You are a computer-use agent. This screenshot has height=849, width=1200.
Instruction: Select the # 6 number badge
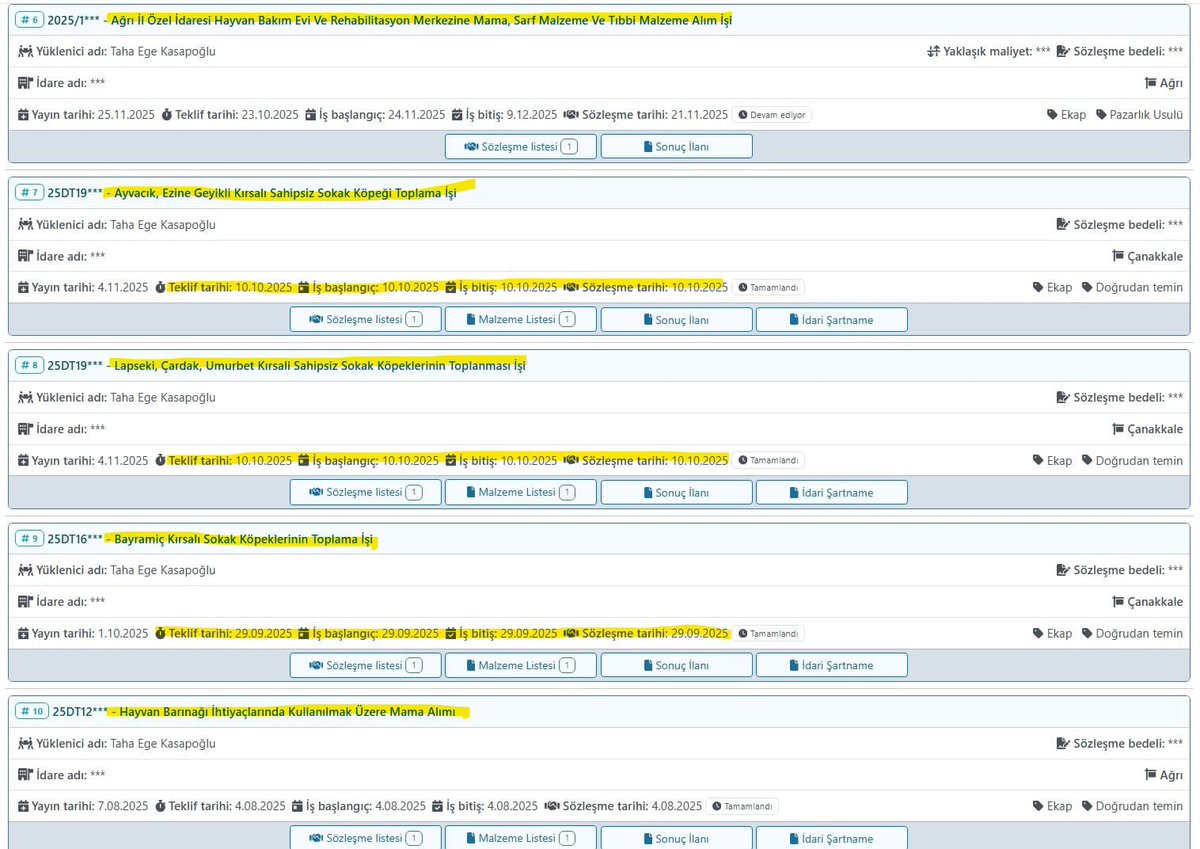coord(29,20)
